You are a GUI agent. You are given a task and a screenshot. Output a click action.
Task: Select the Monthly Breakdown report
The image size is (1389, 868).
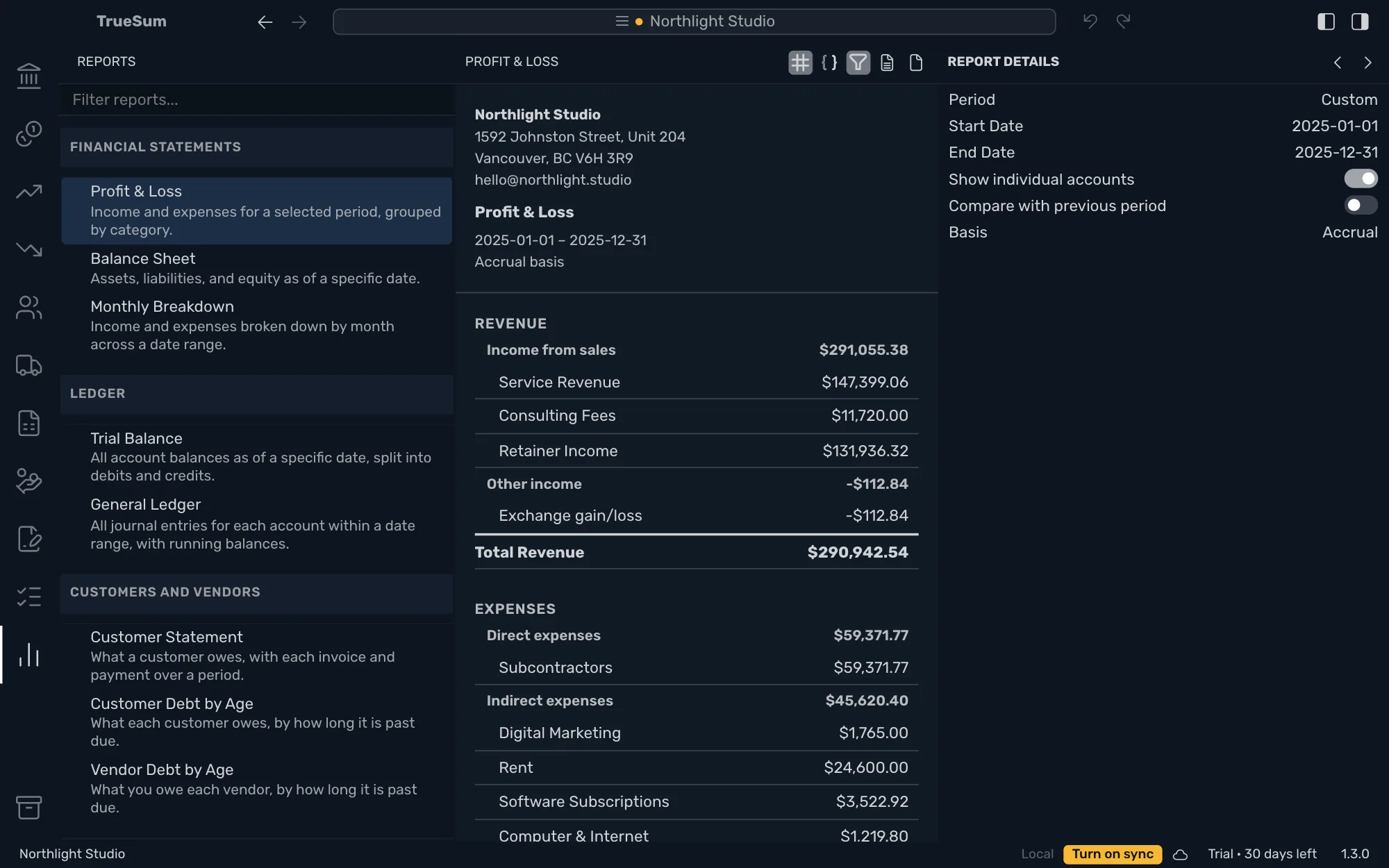[256, 325]
